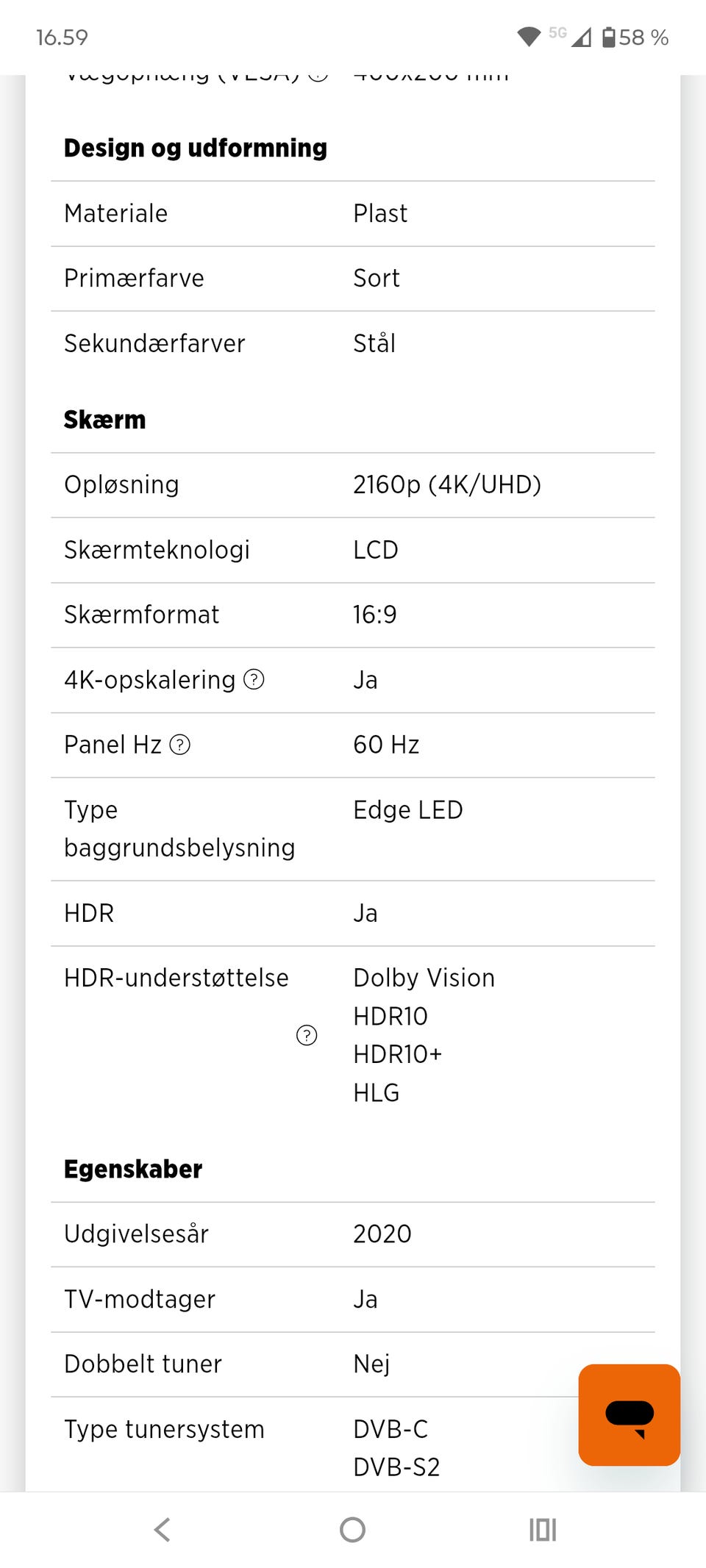
Task: Tap the 'Skærm' section heading
Action: pos(105,420)
